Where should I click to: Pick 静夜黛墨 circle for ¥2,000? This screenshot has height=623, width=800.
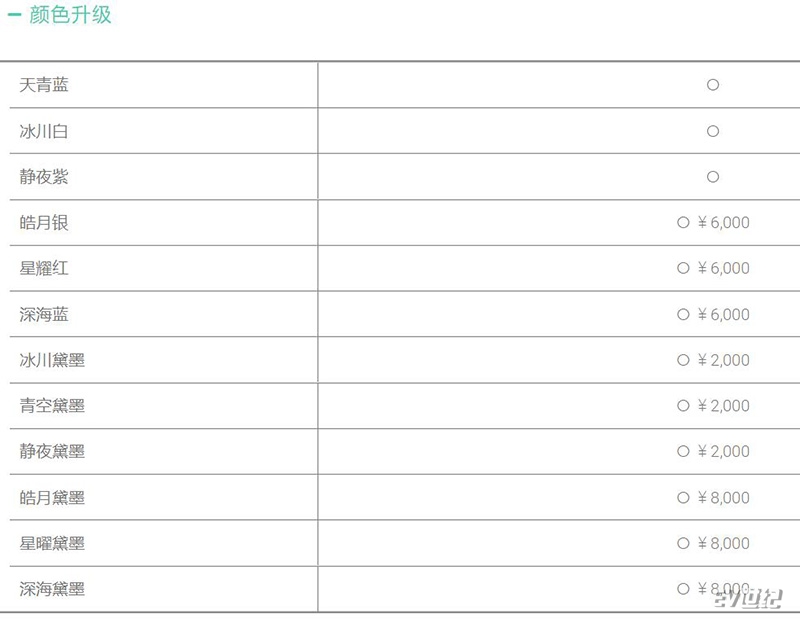click(x=683, y=451)
